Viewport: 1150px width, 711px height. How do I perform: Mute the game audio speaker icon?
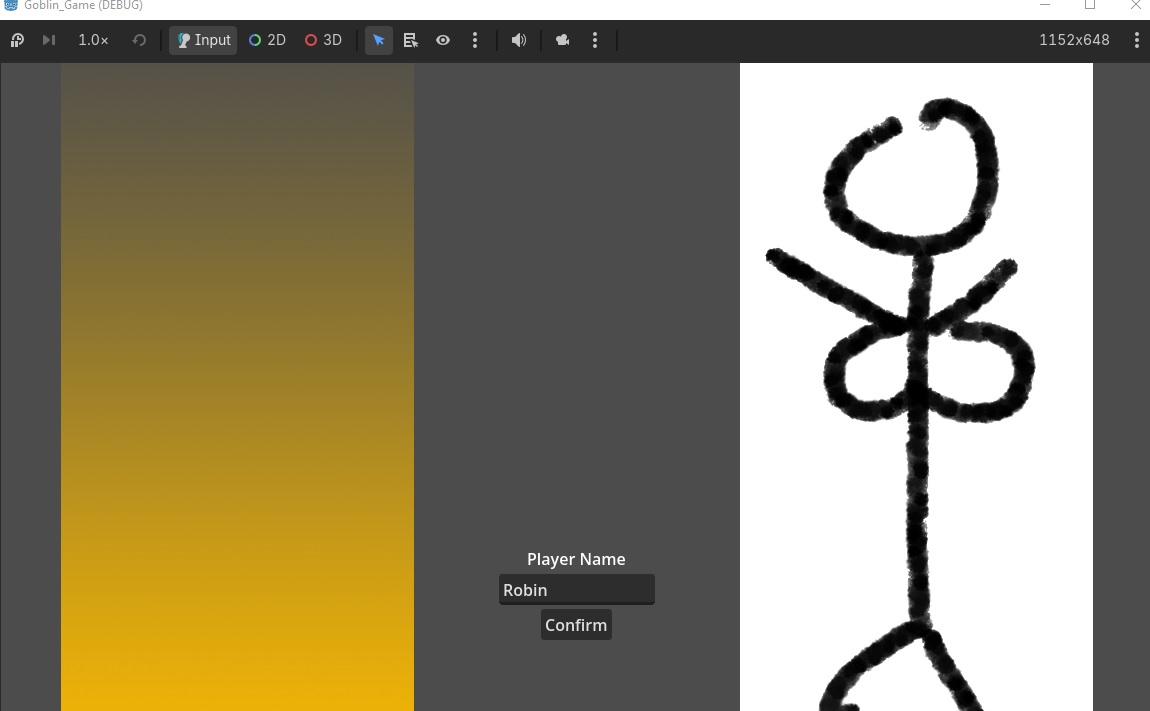click(x=519, y=40)
